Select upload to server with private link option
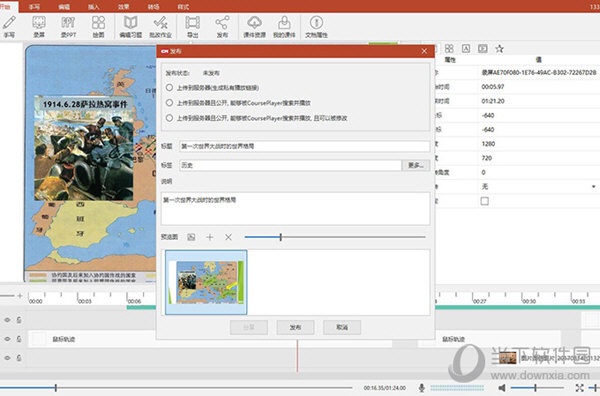600x396 pixels. pyautogui.click(x=169, y=88)
